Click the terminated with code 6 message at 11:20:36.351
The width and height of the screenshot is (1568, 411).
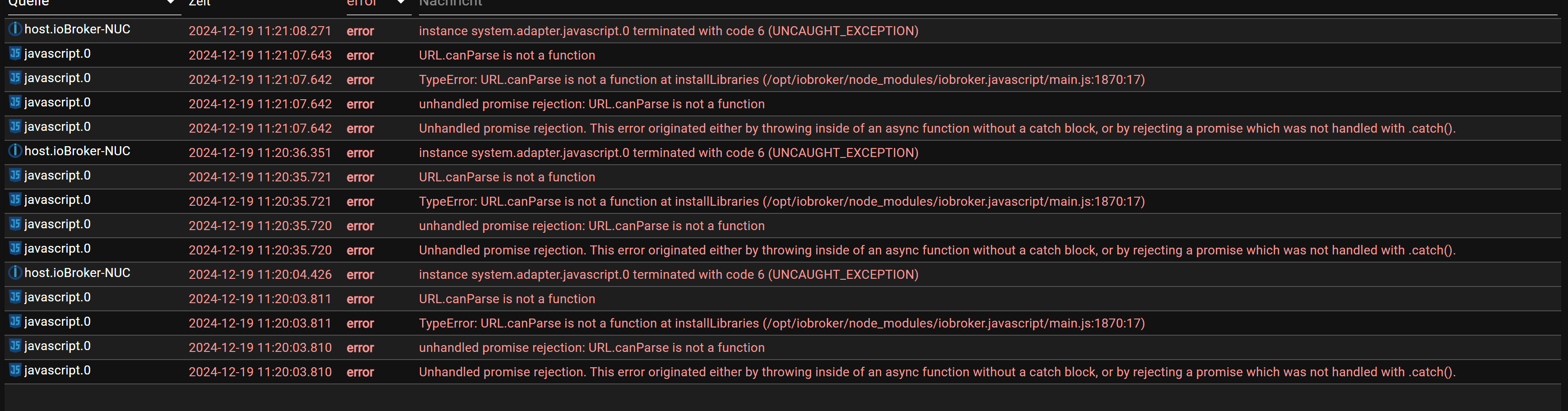coord(668,152)
